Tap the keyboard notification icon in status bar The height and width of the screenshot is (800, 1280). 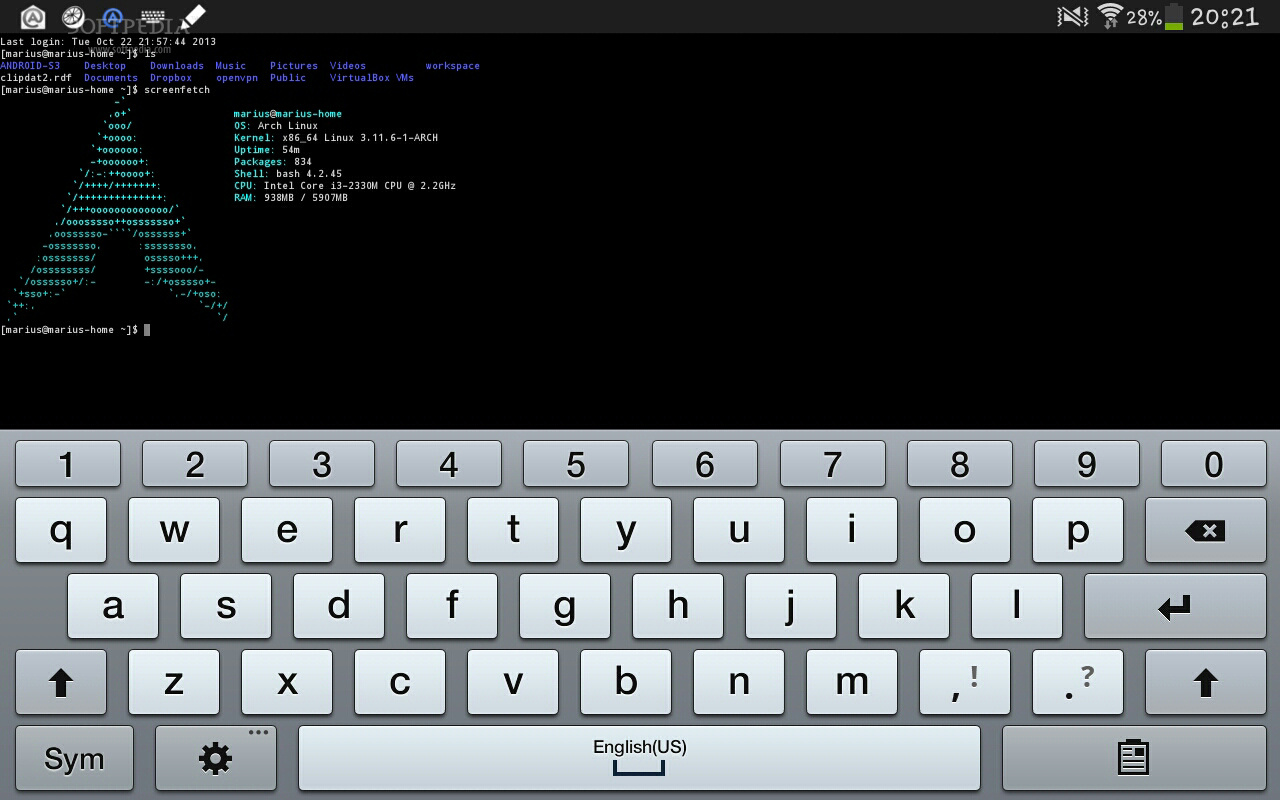[x=152, y=17]
